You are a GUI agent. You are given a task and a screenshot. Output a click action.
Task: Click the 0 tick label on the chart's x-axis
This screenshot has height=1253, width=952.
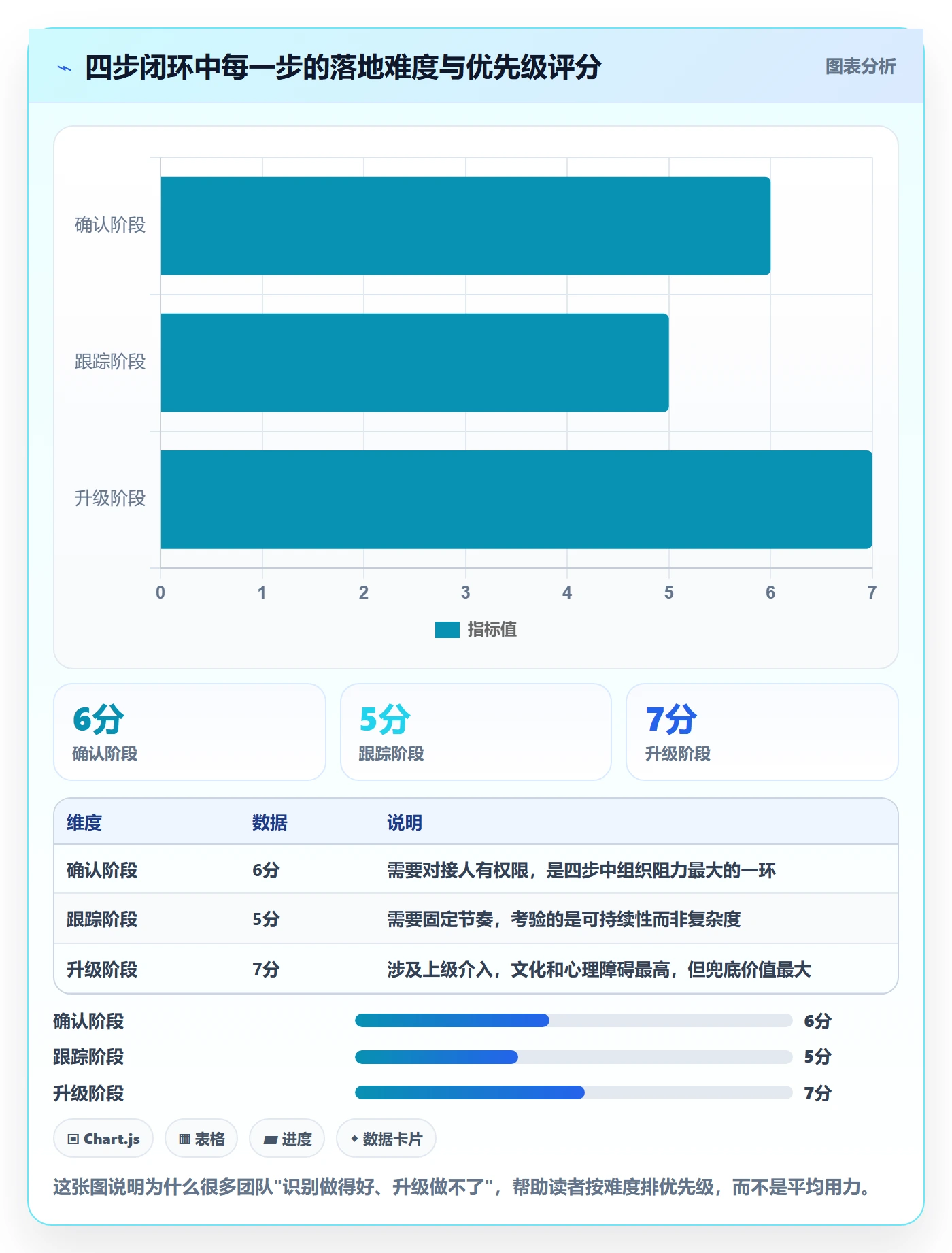(160, 592)
